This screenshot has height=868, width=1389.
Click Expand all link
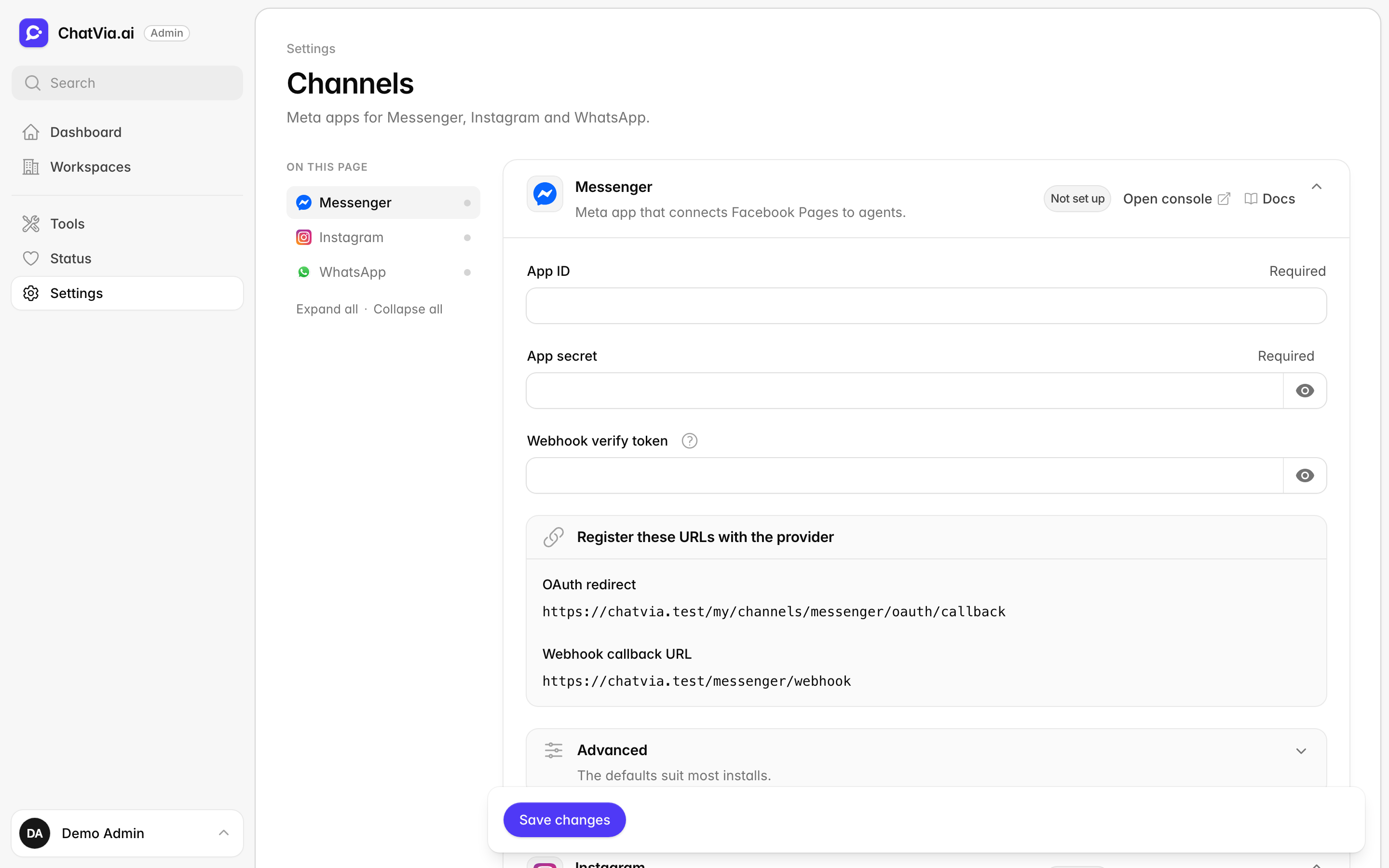tap(327, 310)
